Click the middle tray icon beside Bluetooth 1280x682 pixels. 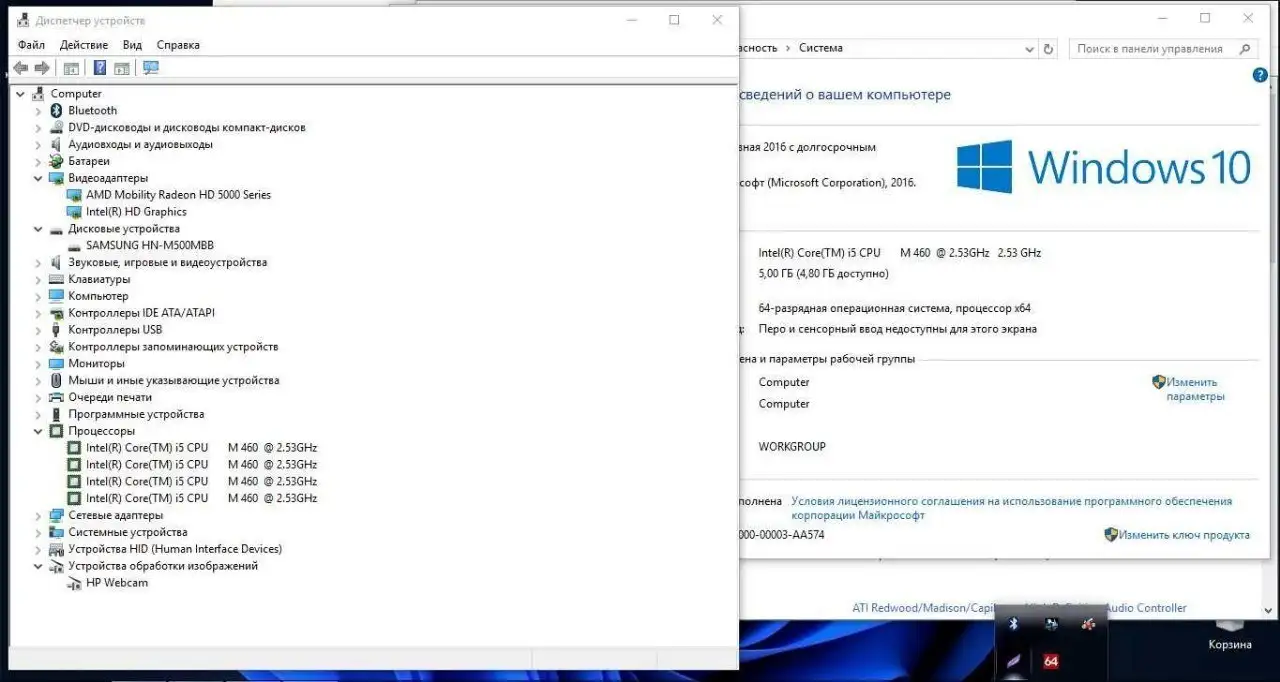(x=1050, y=624)
